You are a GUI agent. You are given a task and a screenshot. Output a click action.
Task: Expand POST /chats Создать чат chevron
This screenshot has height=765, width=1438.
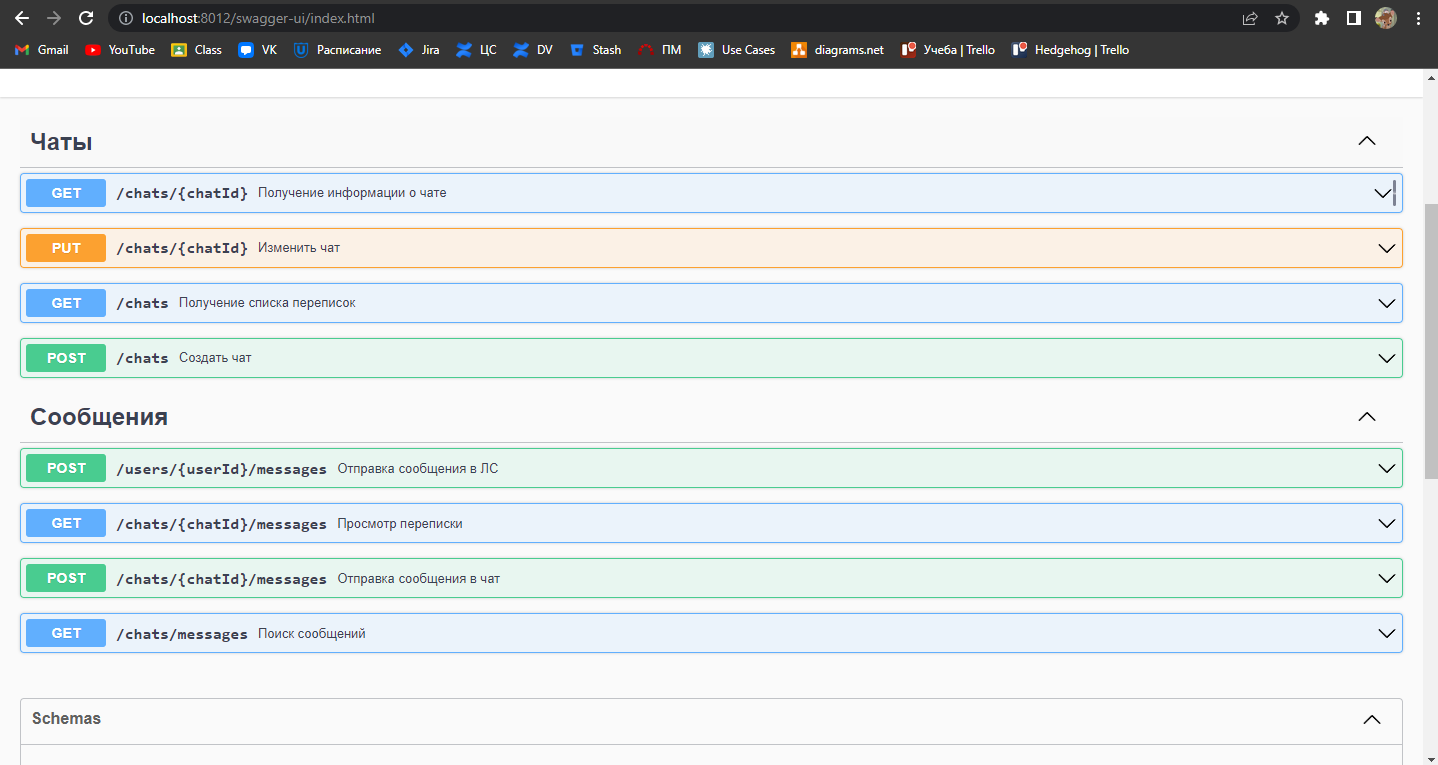(1387, 358)
